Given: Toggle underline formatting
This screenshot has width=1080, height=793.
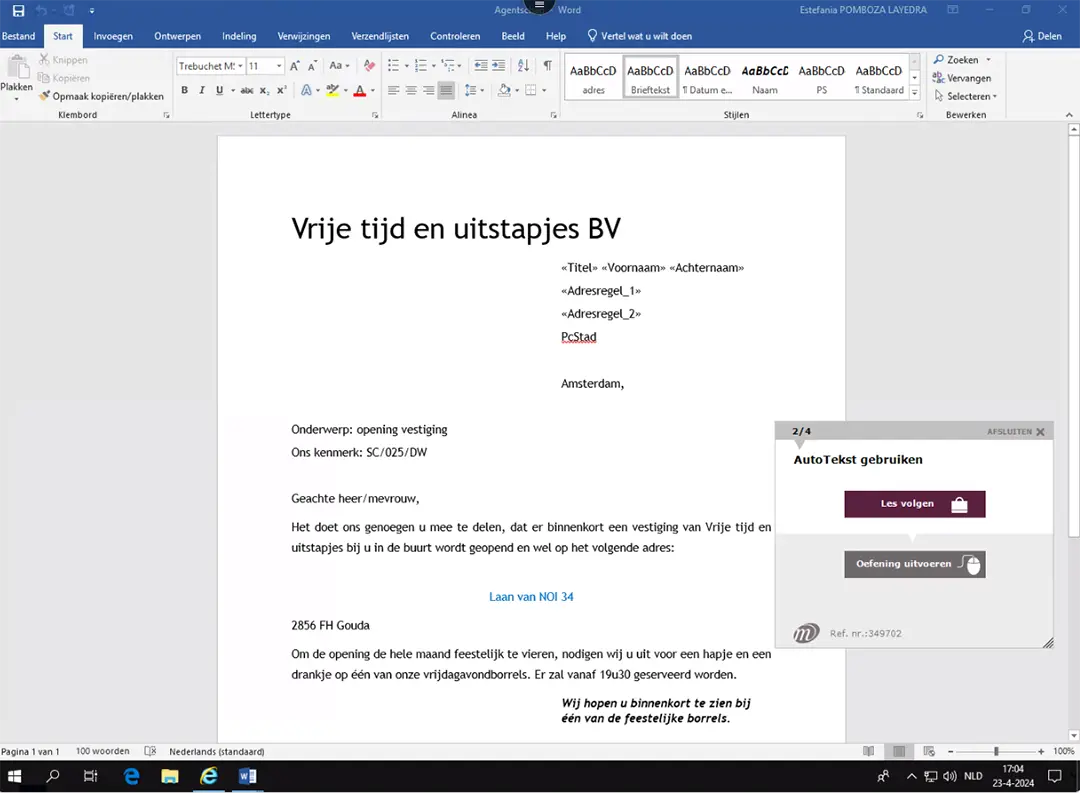Looking at the screenshot, I should 220,90.
